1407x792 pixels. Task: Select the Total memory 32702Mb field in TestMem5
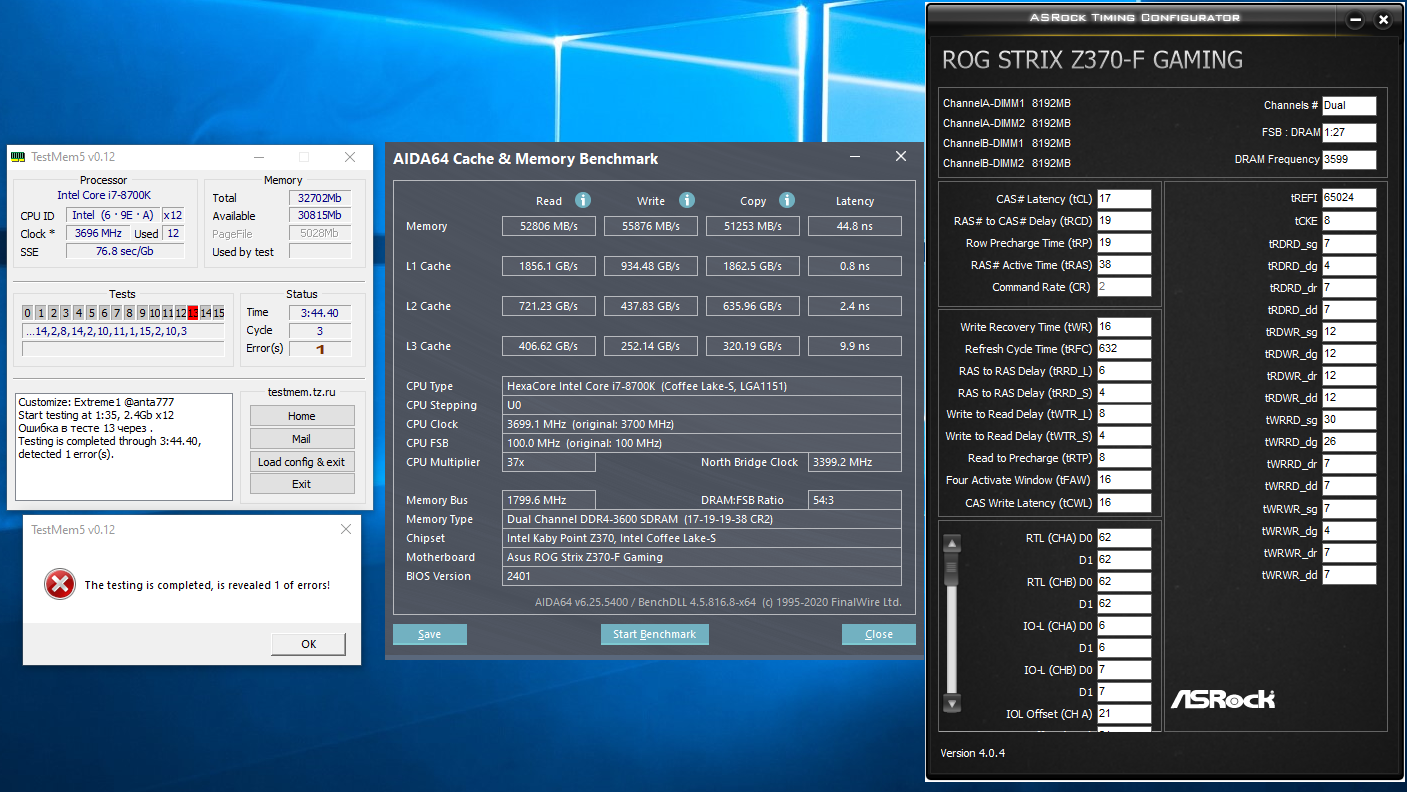pyautogui.click(x=319, y=198)
